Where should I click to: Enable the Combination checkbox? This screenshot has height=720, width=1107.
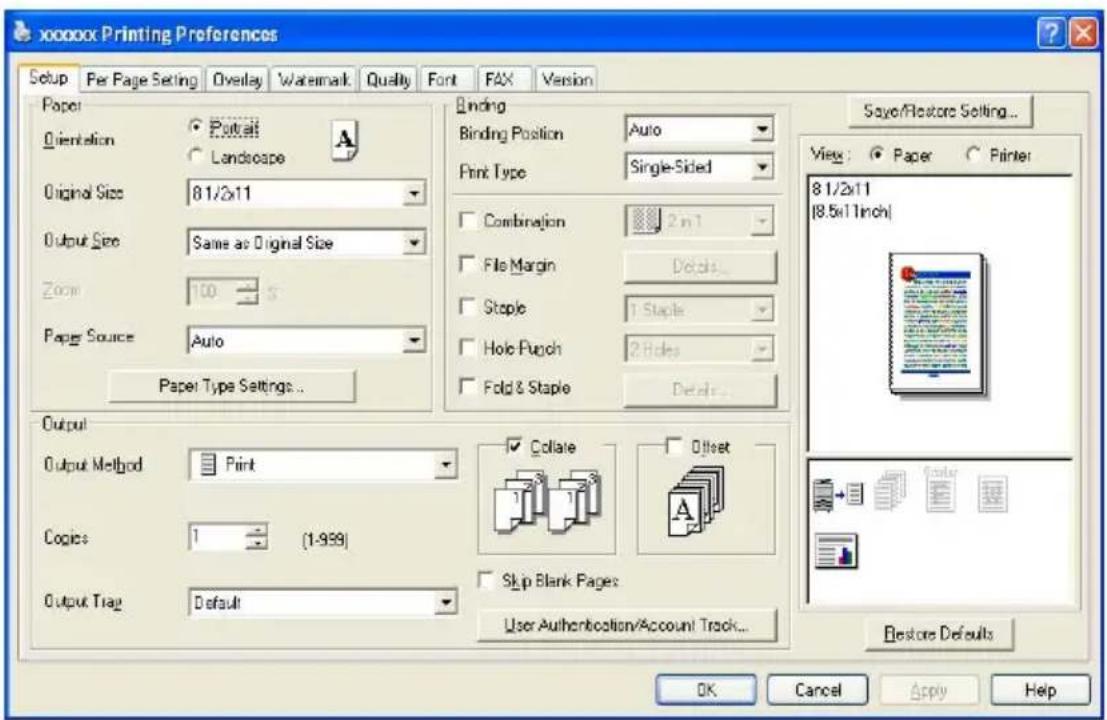tap(467, 220)
